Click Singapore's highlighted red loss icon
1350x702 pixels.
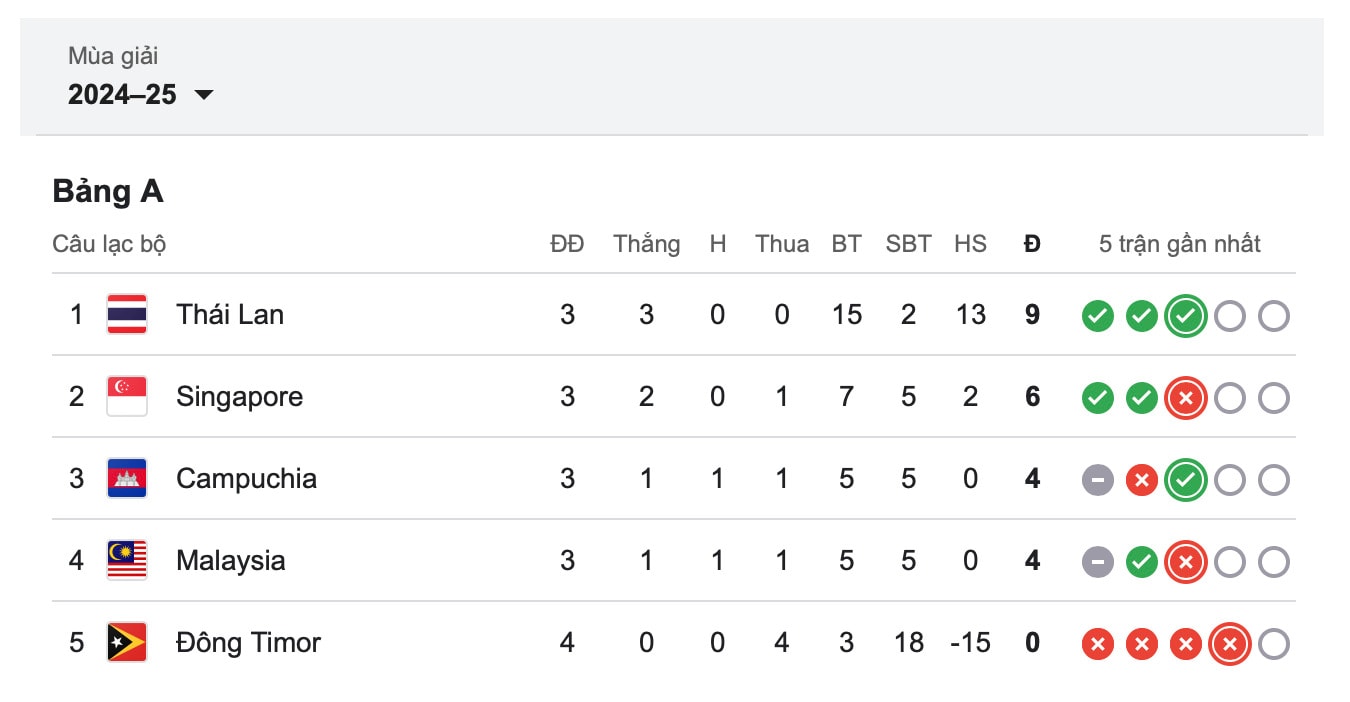tap(1185, 399)
